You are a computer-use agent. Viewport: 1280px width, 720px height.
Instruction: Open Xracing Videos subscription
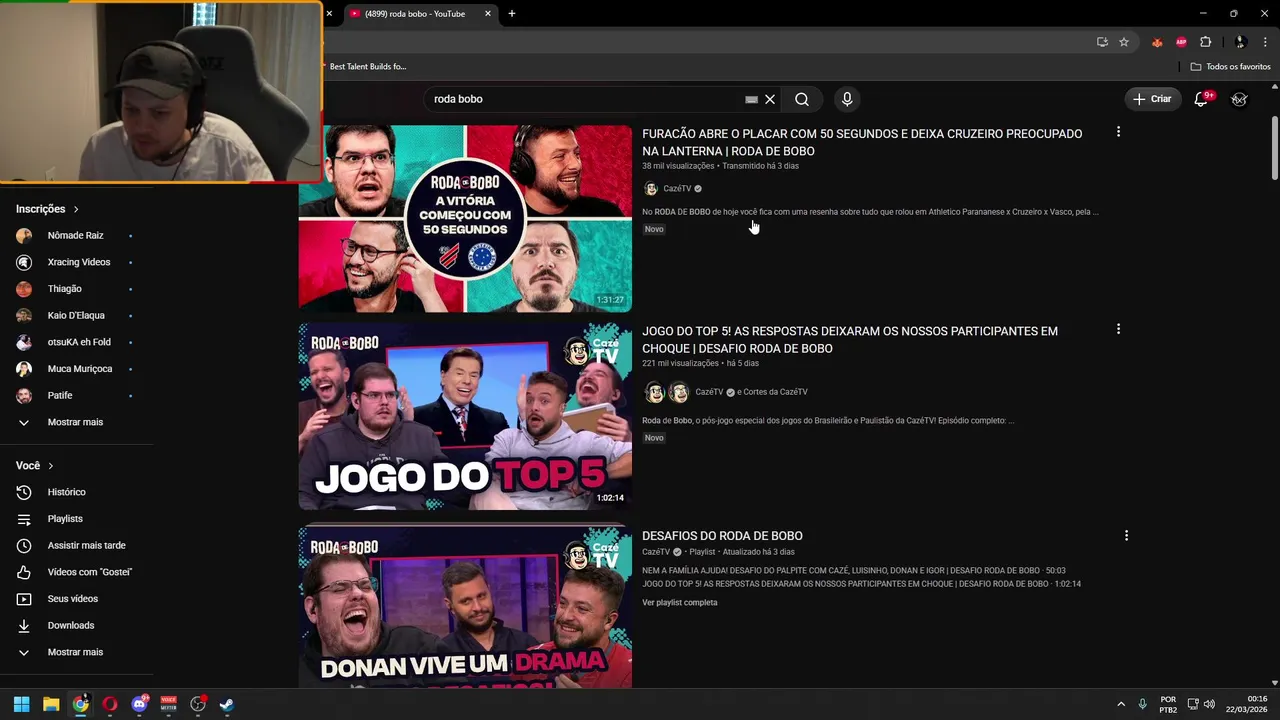(x=78, y=262)
